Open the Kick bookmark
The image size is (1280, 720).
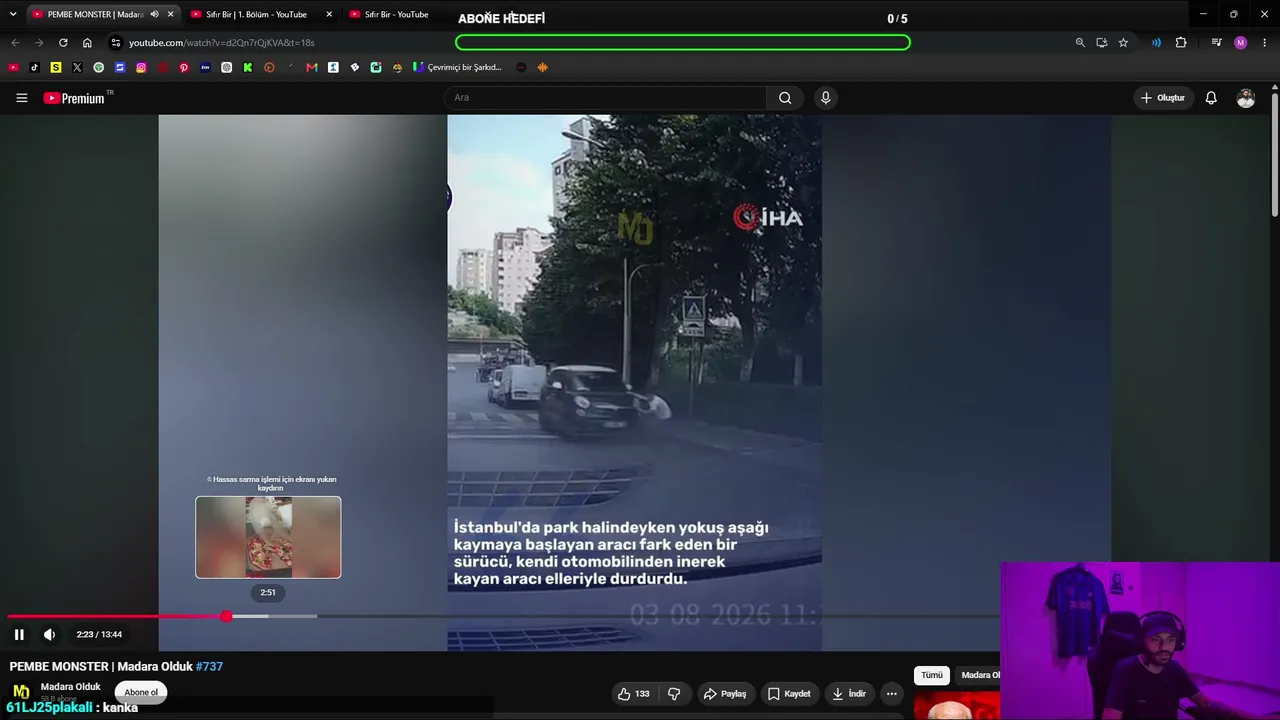(x=248, y=67)
